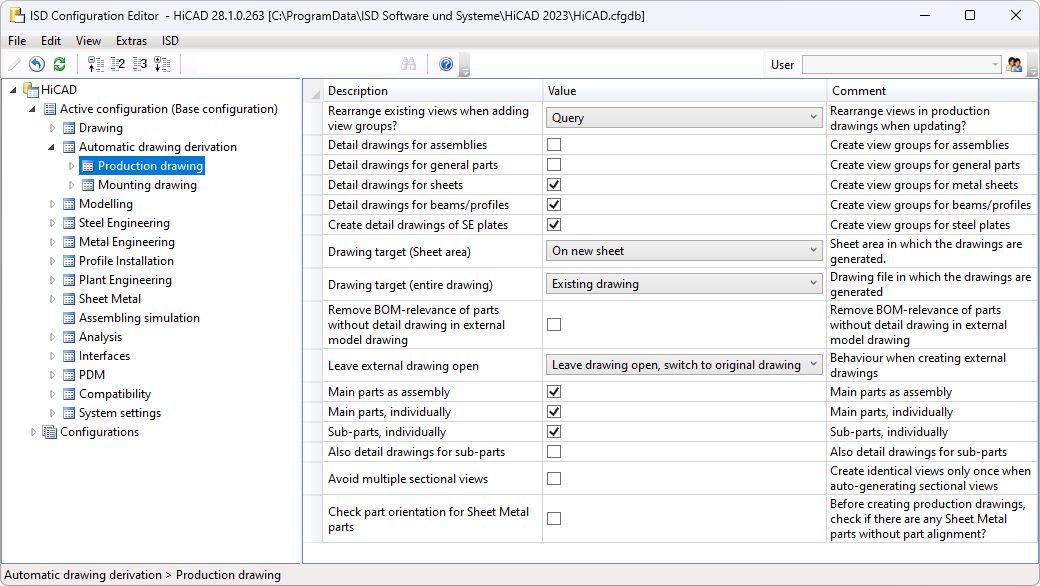
Task: Open the ISD menu
Action: (x=171, y=41)
